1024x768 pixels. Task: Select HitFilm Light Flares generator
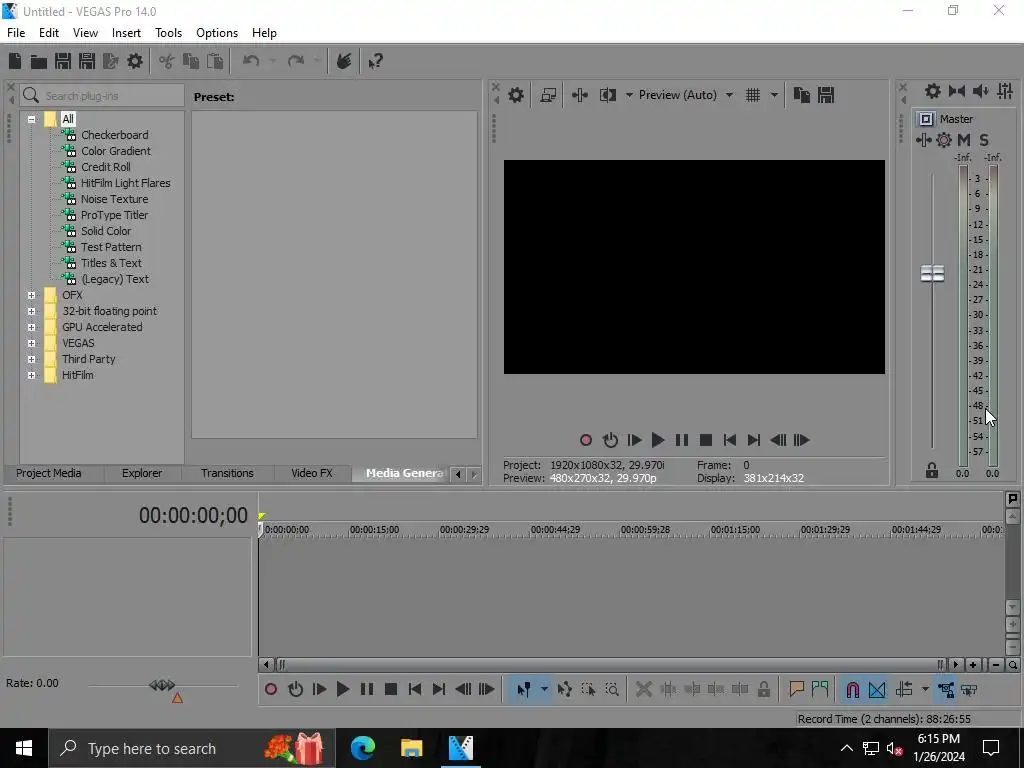[x=125, y=184]
